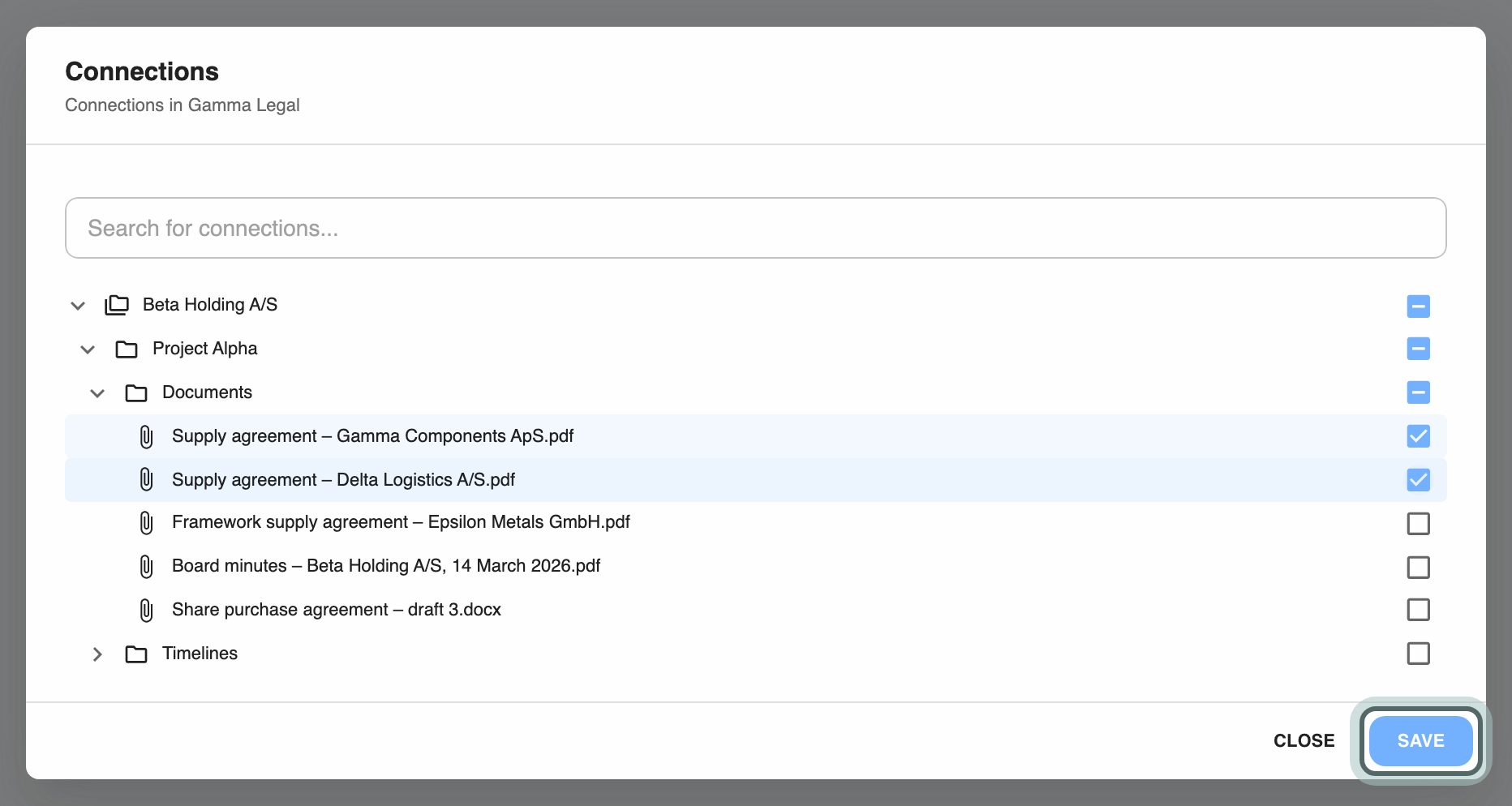Image resolution: width=1512 pixels, height=806 pixels.
Task: Collapse the Documents folder
Action: tap(97, 393)
